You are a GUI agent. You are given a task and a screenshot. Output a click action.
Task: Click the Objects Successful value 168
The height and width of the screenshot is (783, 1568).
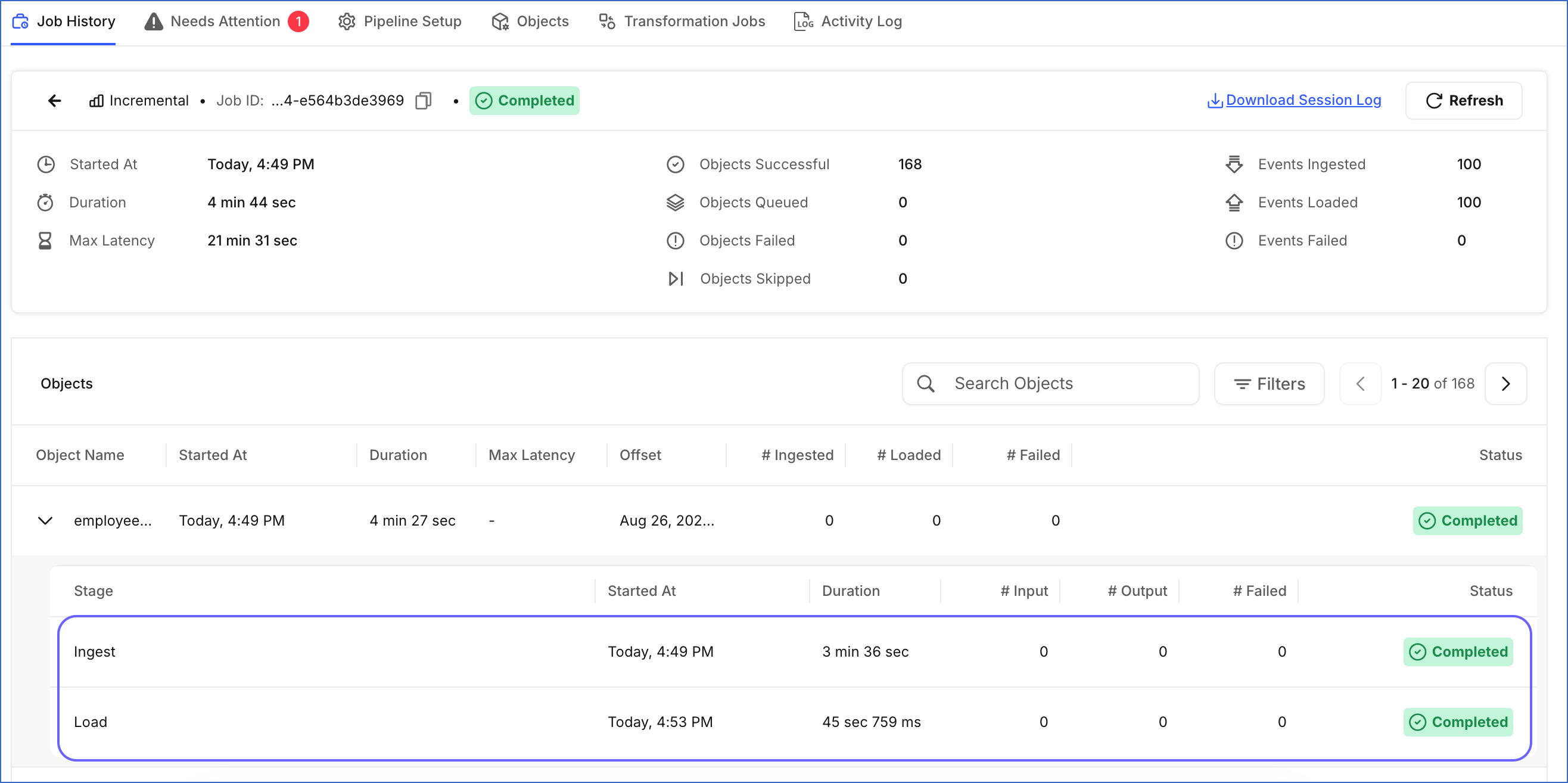point(910,164)
